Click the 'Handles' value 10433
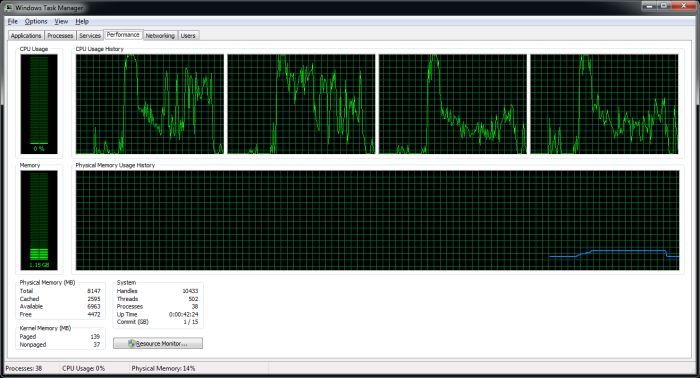700x378 pixels. [190, 291]
